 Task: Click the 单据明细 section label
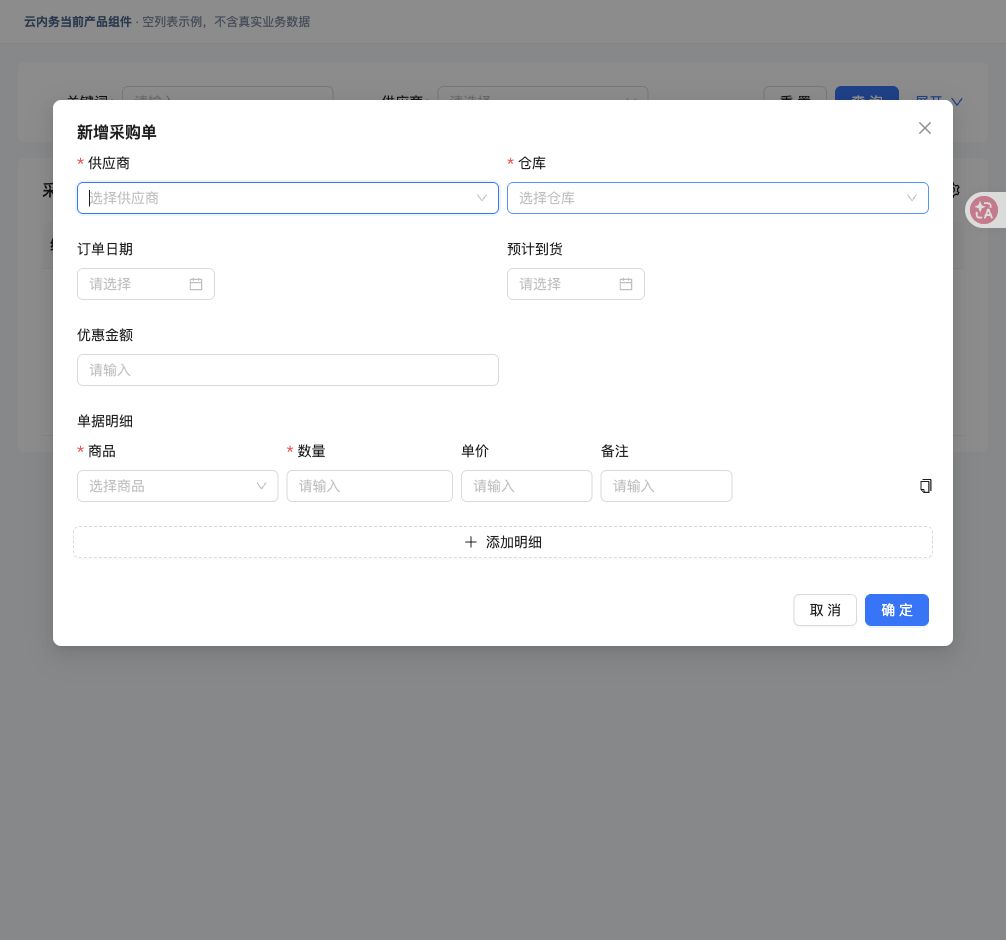(105, 421)
